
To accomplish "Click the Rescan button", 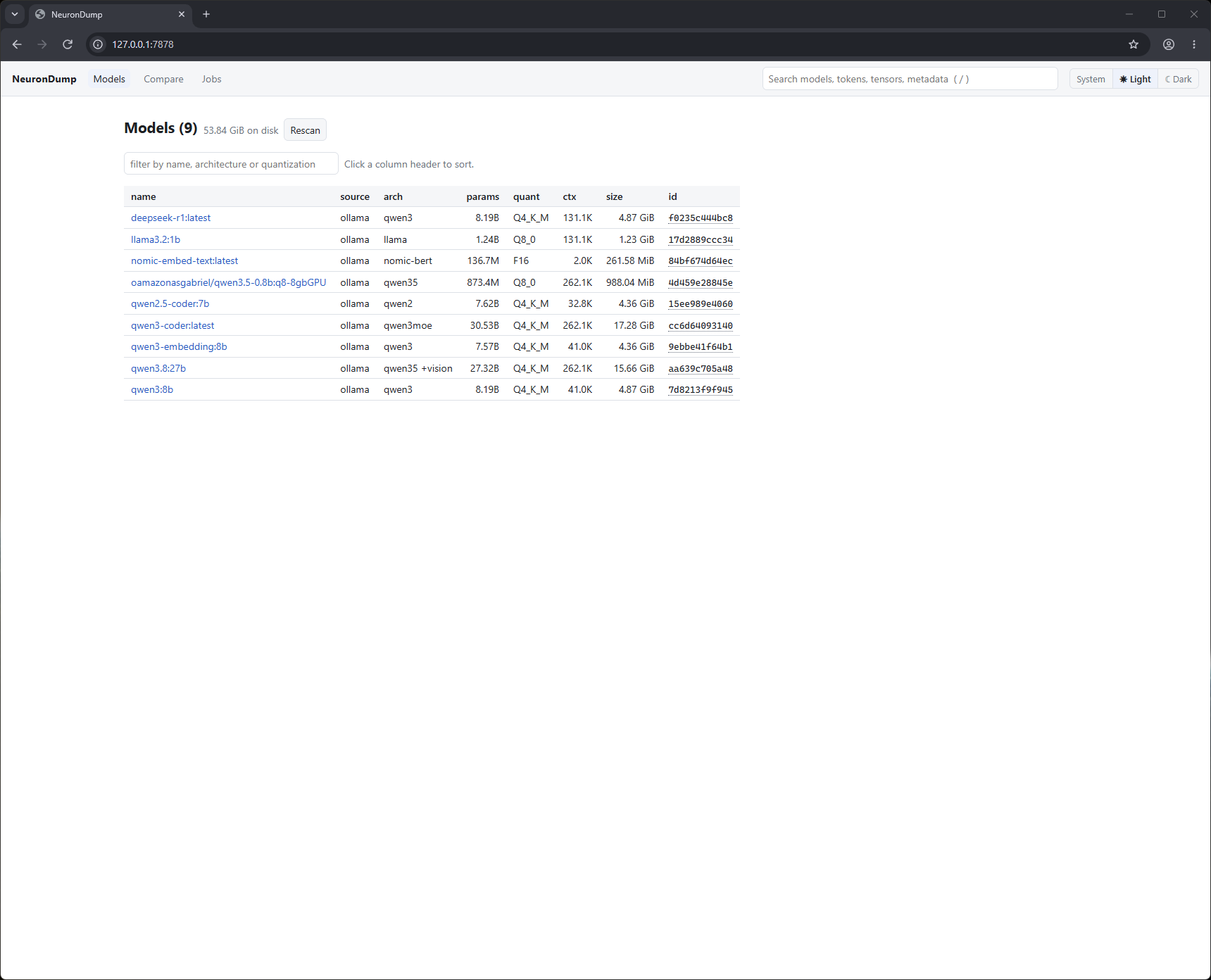I will pyautogui.click(x=305, y=130).
